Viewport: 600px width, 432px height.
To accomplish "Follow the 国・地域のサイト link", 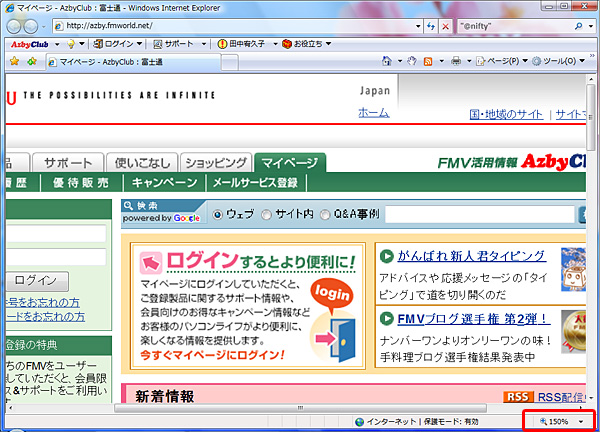I will tap(506, 114).
